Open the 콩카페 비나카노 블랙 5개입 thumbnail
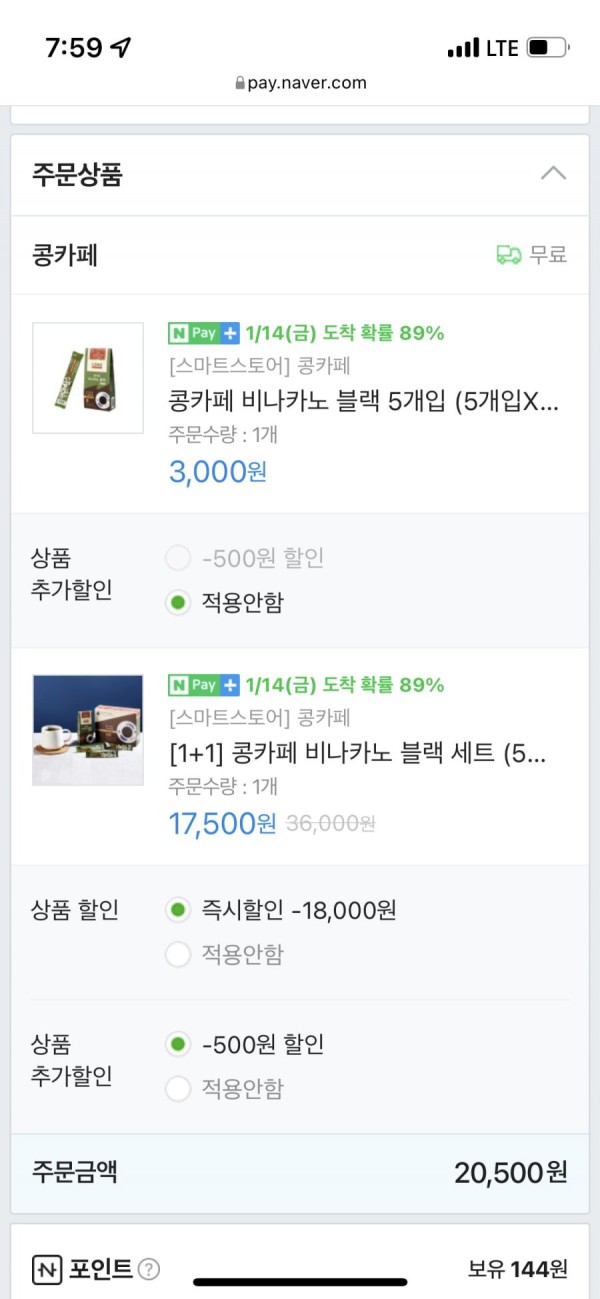Screen dimensions: 600x1299 pyautogui.click(x=88, y=378)
